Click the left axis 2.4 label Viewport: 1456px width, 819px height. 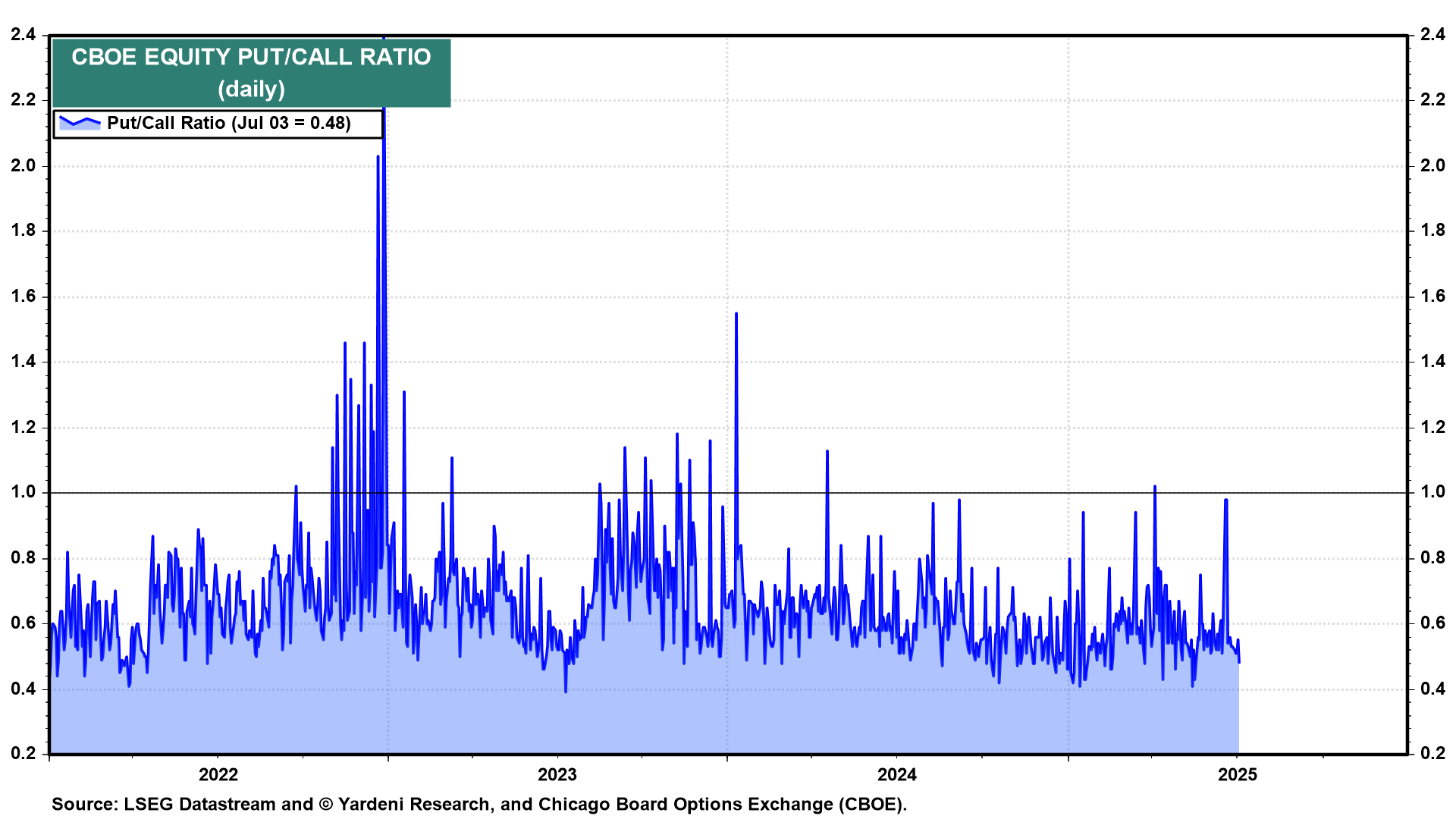coord(24,34)
